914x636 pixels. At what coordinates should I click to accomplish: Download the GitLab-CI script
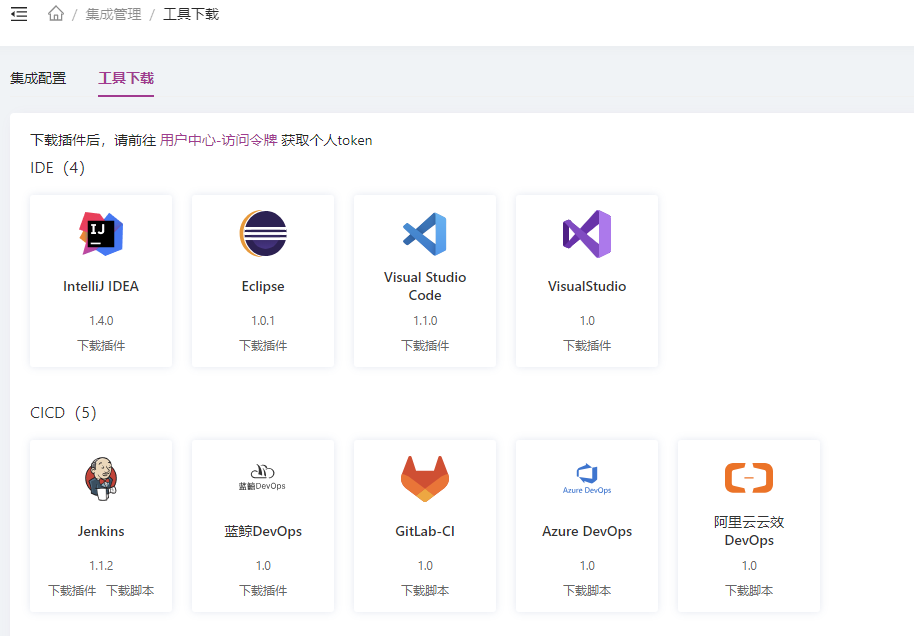click(x=425, y=591)
